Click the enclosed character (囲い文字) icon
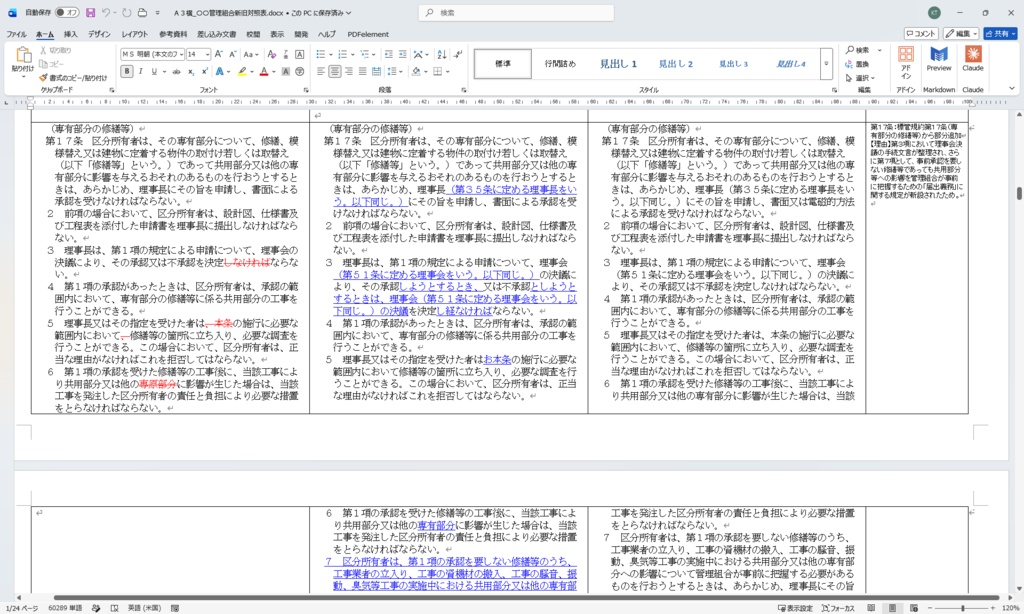The height and width of the screenshot is (614, 1024). [x=299, y=72]
